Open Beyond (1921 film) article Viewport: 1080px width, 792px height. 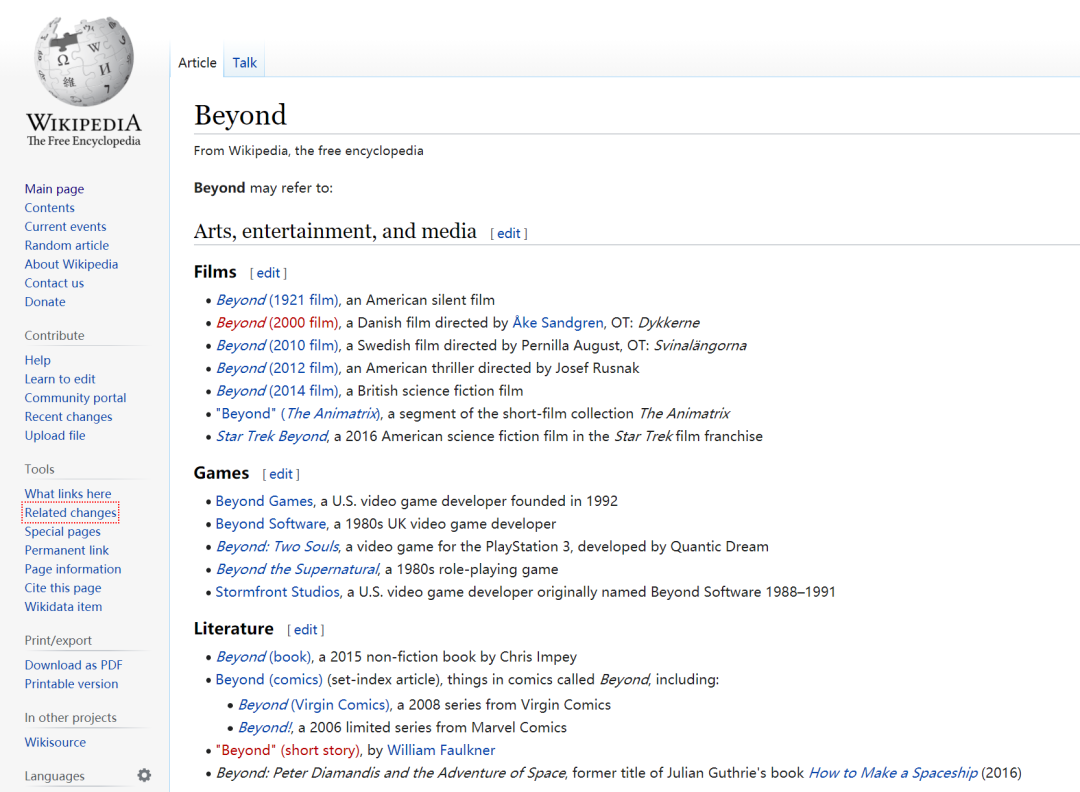(x=278, y=300)
